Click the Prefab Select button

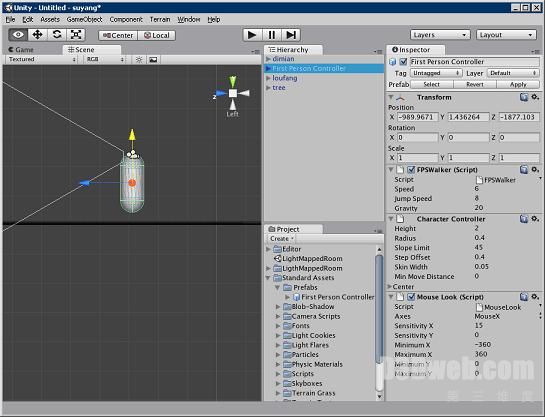click(x=432, y=84)
